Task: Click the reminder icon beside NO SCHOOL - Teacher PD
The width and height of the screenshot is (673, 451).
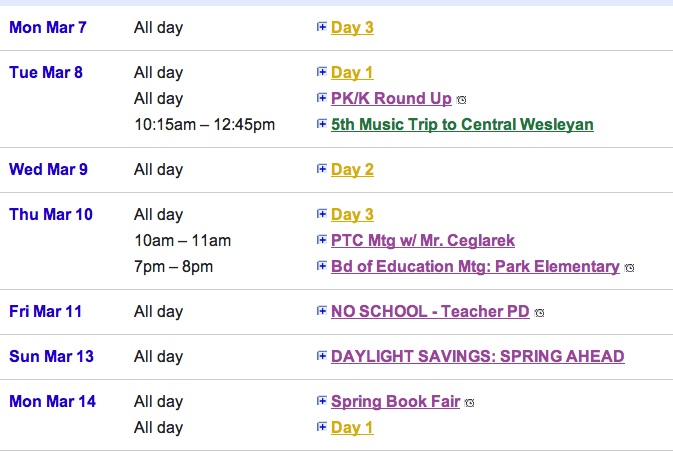Action: tap(539, 313)
